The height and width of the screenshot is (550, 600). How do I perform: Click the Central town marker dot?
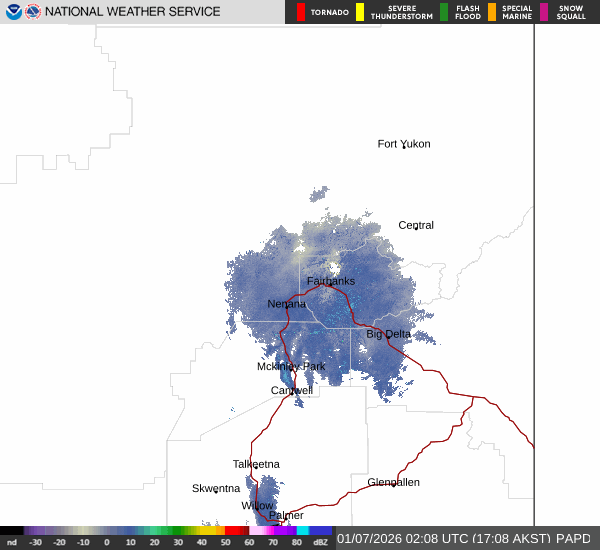(x=416, y=229)
